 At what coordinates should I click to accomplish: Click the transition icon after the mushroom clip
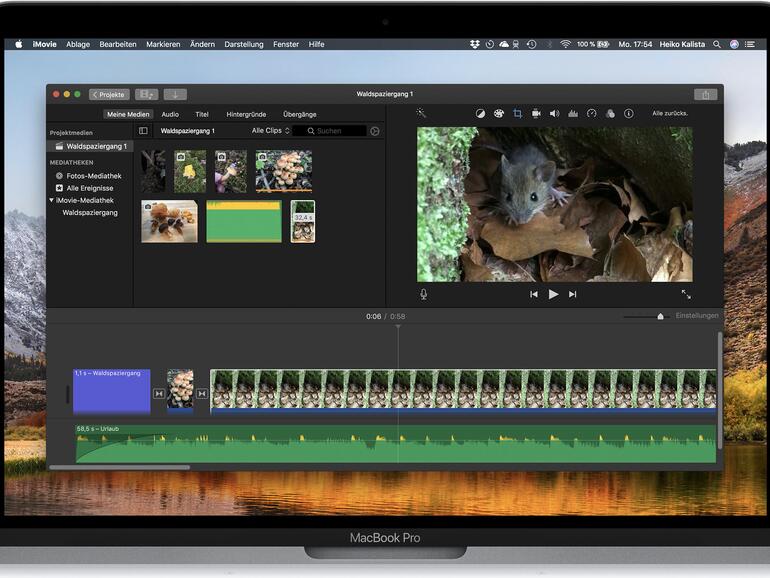point(202,394)
